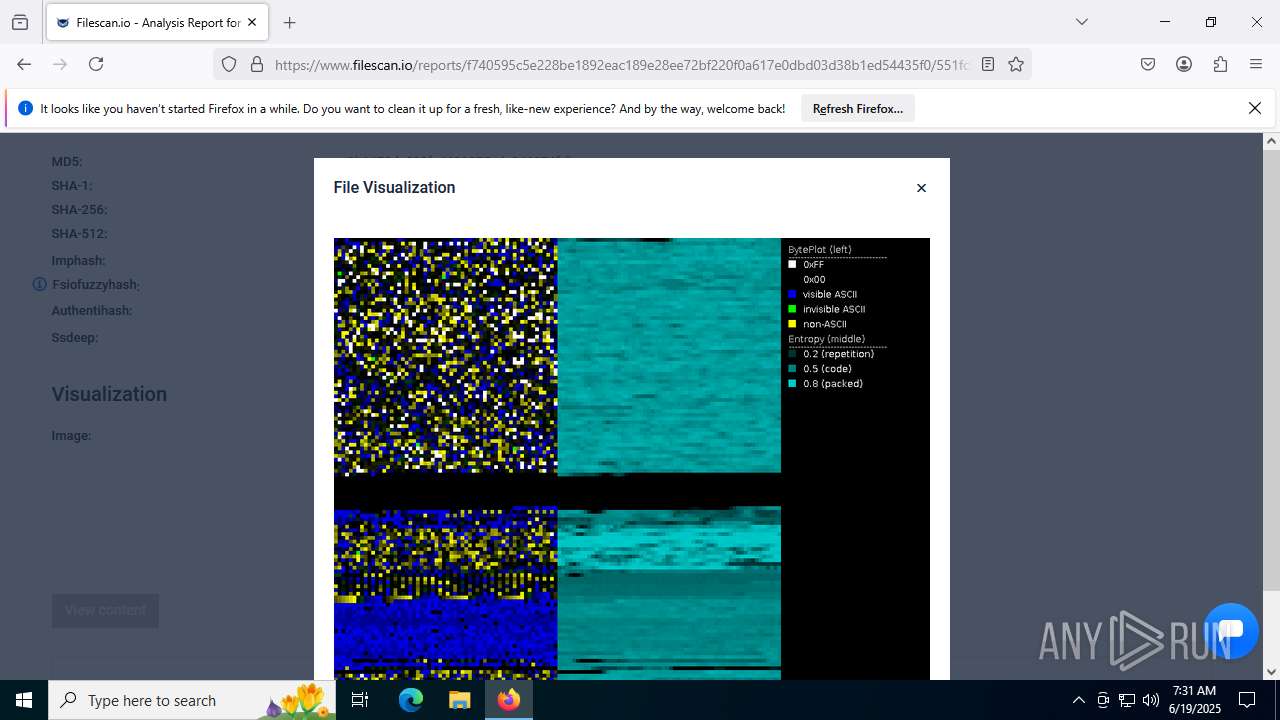Dismiss the Firefox refresh notification bar
The height and width of the screenshot is (720, 1280).
click(x=1255, y=108)
